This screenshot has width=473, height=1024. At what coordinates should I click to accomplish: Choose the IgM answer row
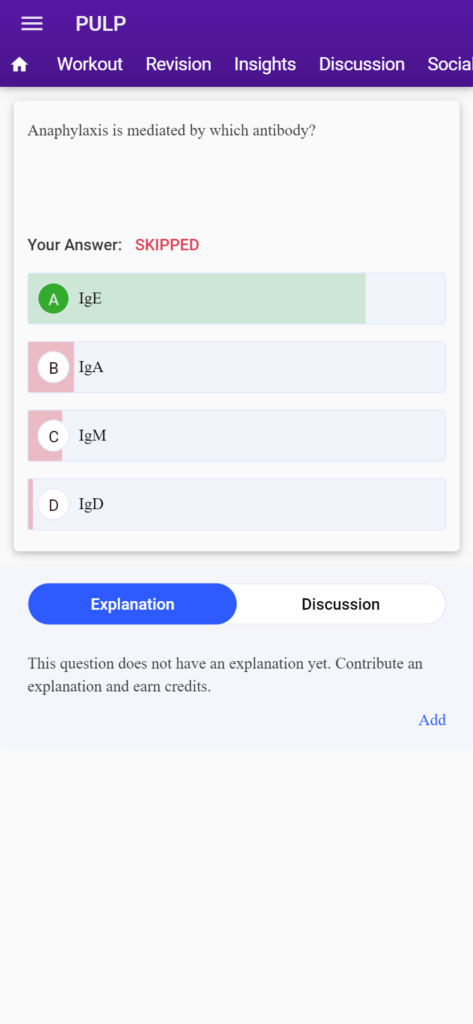tap(236, 436)
